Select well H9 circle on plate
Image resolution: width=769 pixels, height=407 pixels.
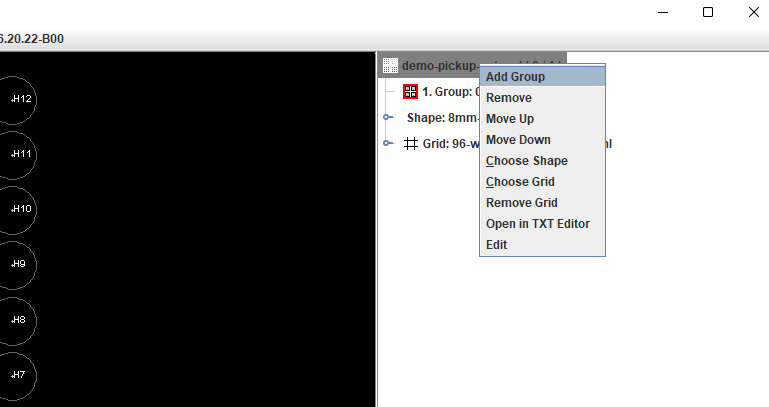pos(16,264)
